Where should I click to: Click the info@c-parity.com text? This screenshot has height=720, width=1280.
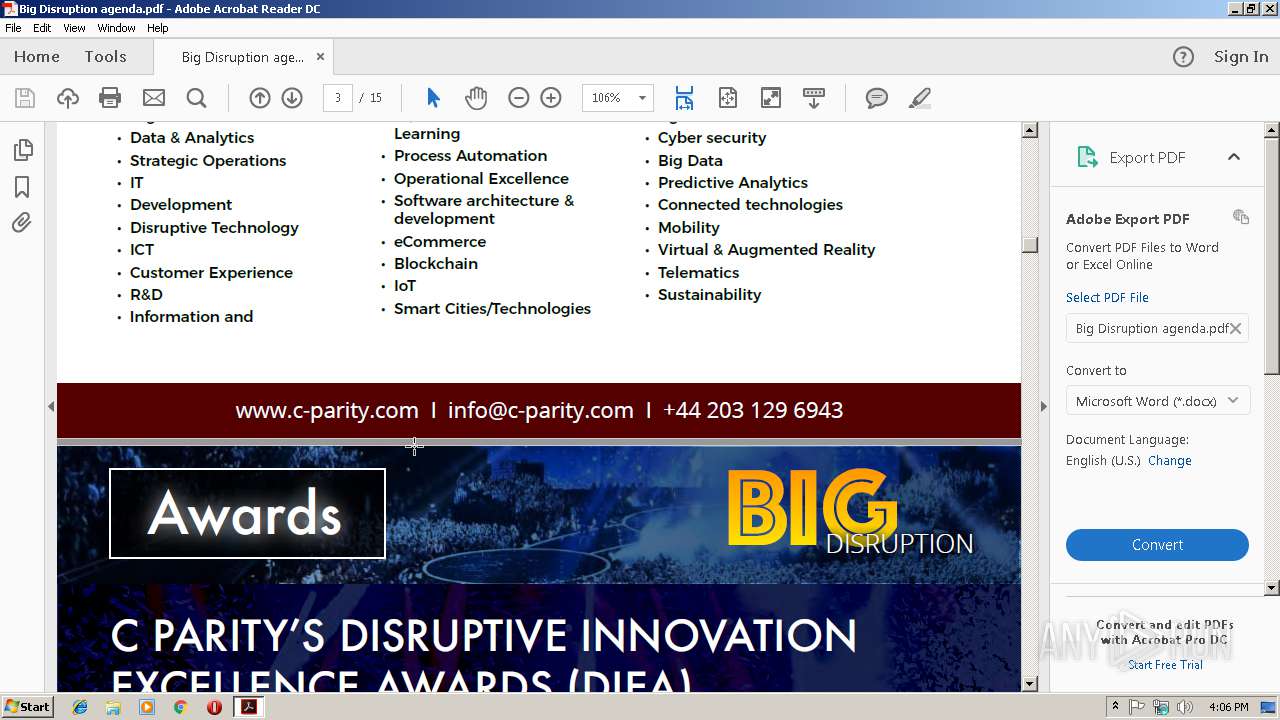pos(541,410)
